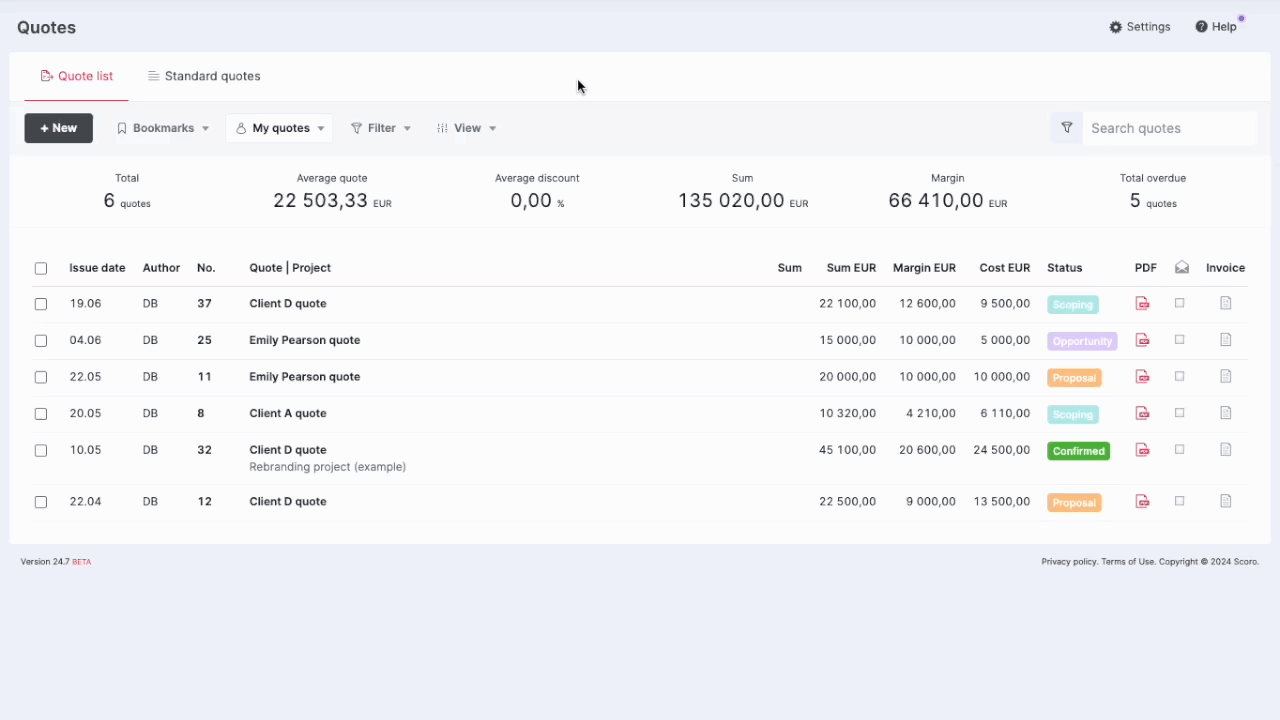The height and width of the screenshot is (720, 1280).
Task: Sort by Sum EUR column
Action: (x=851, y=268)
